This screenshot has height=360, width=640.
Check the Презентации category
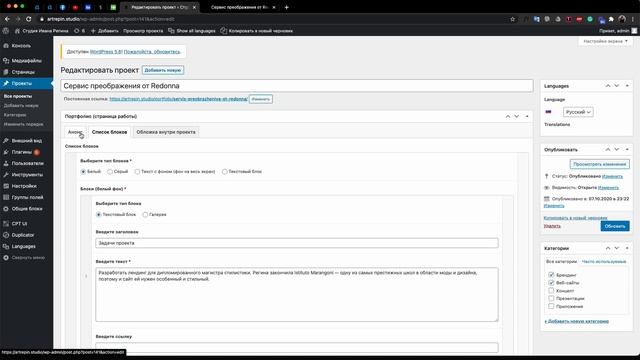[x=551, y=298]
